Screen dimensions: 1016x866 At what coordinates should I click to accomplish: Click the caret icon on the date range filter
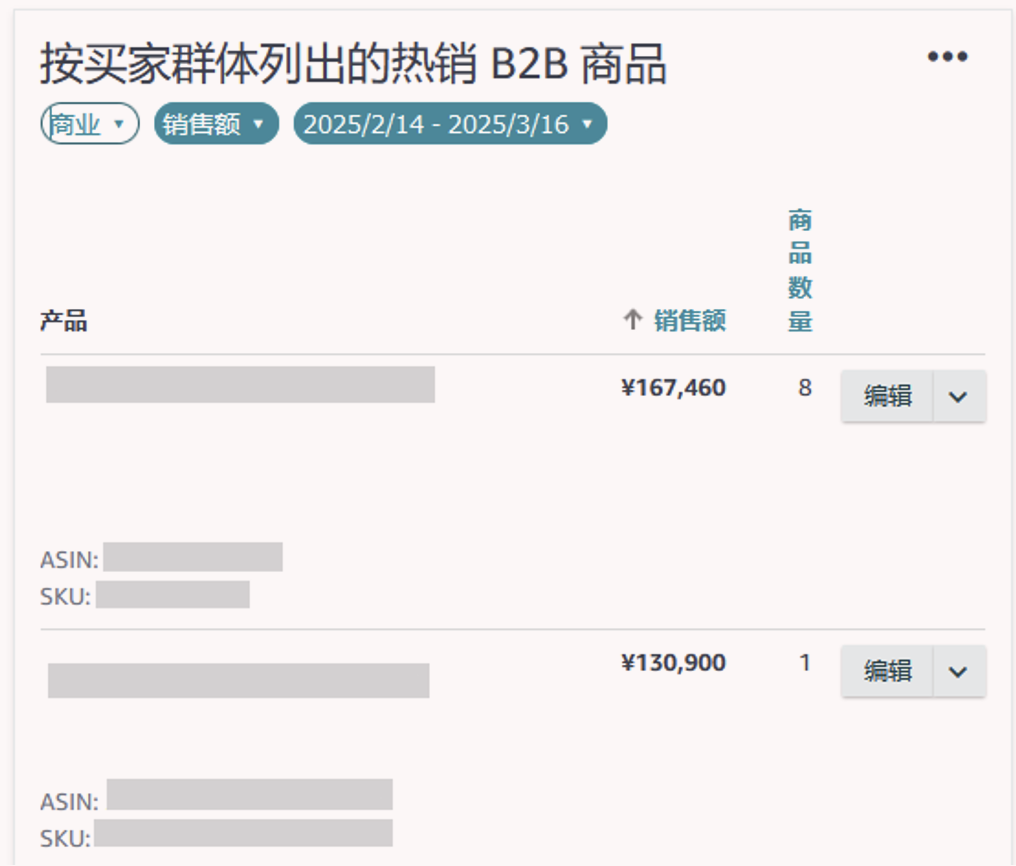[588, 123]
